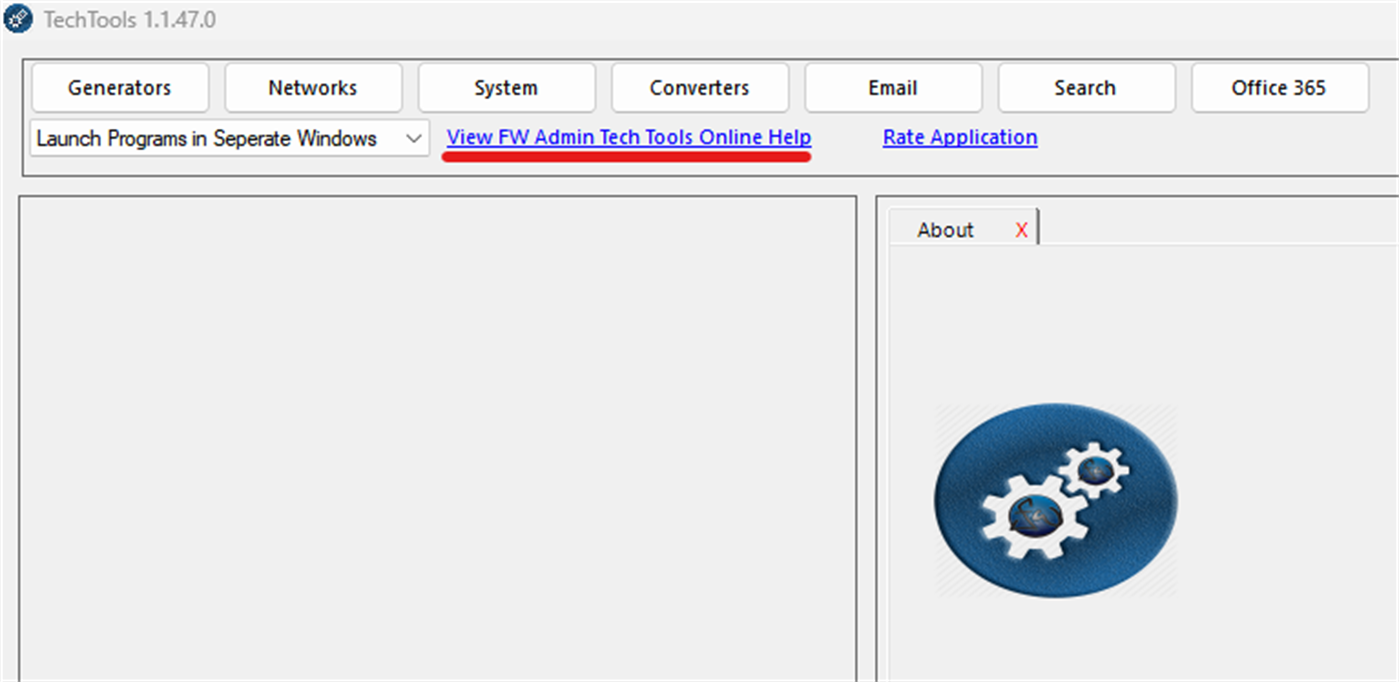Open the Email tools section
Screen dimensions: 1399x682
coord(892,87)
